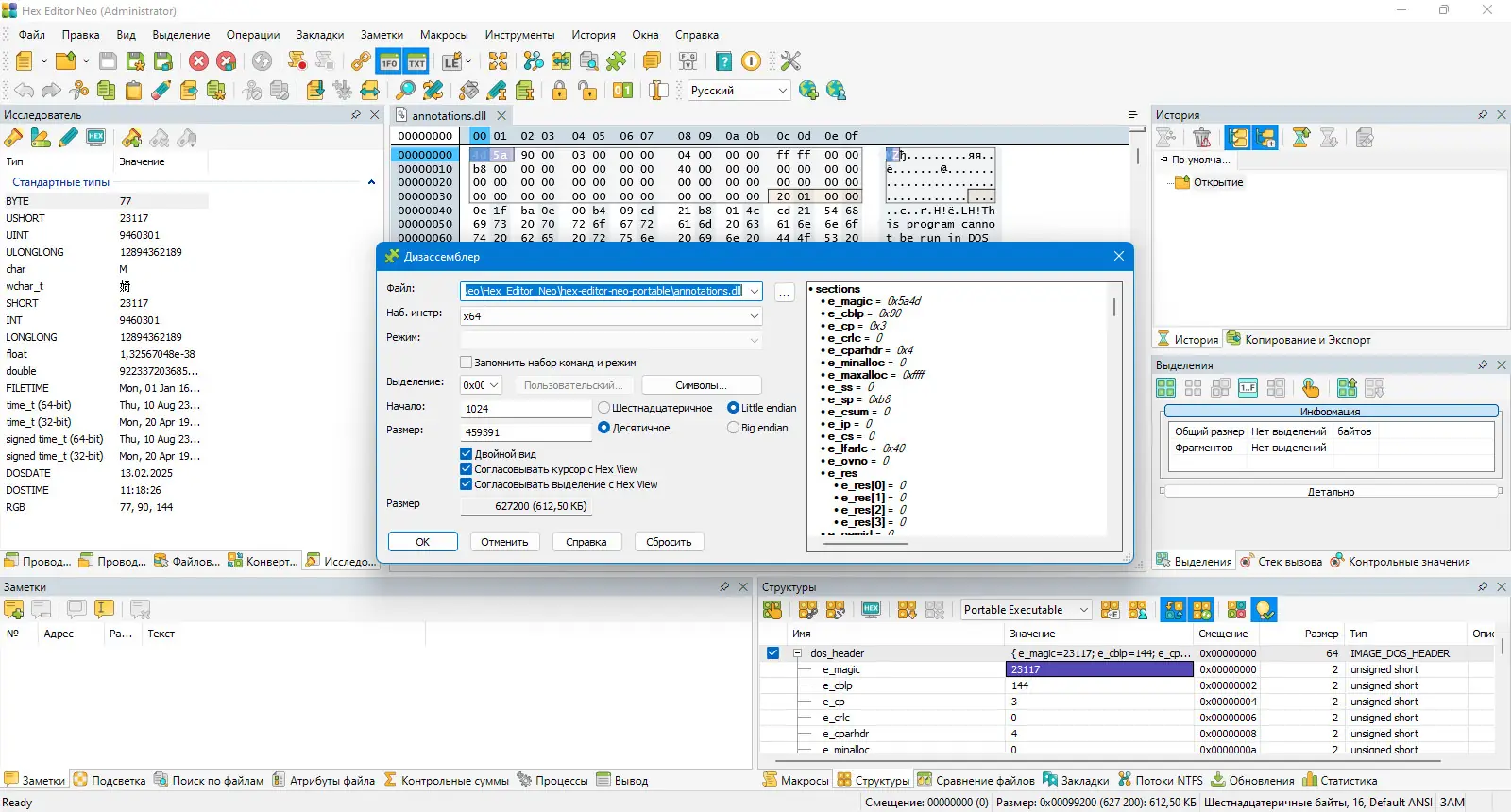Click the HEX icon in Структуры toolbar
This screenshot has width=1511, height=812.
[871, 610]
